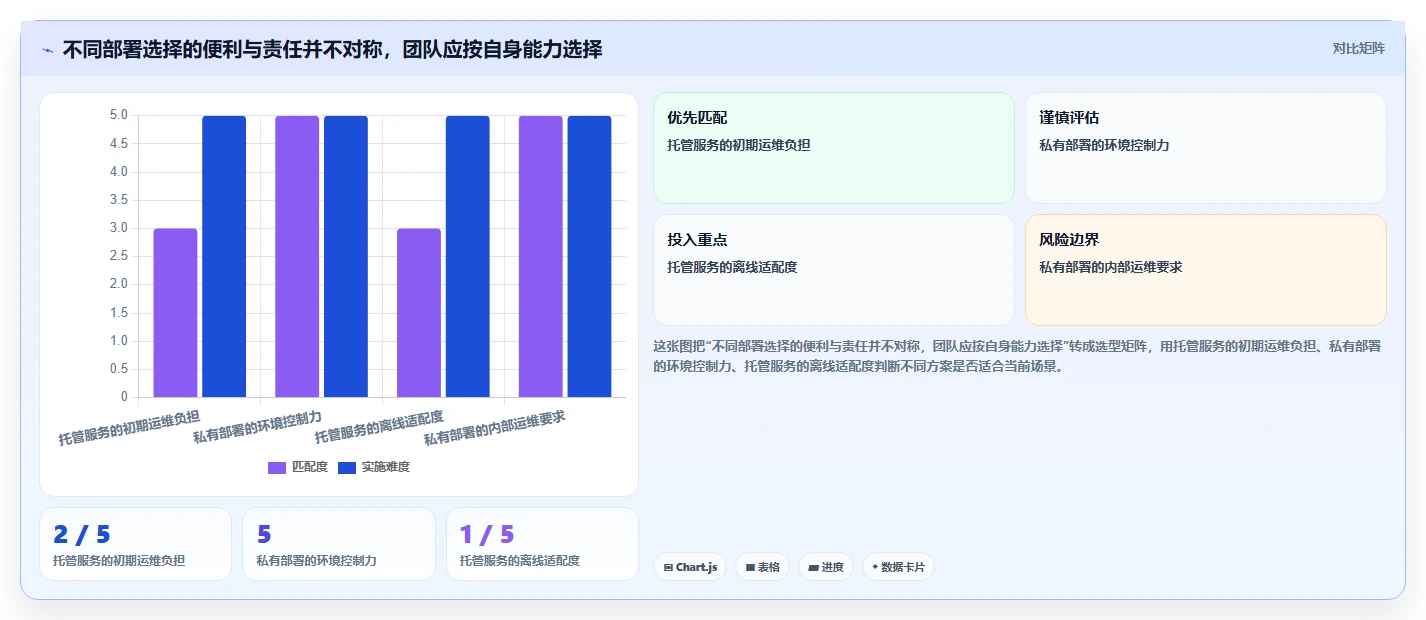This screenshot has width=1426, height=620.
Task: Select the 谨慎评估 matrix card
Action: pyautogui.click(x=1206, y=148)
